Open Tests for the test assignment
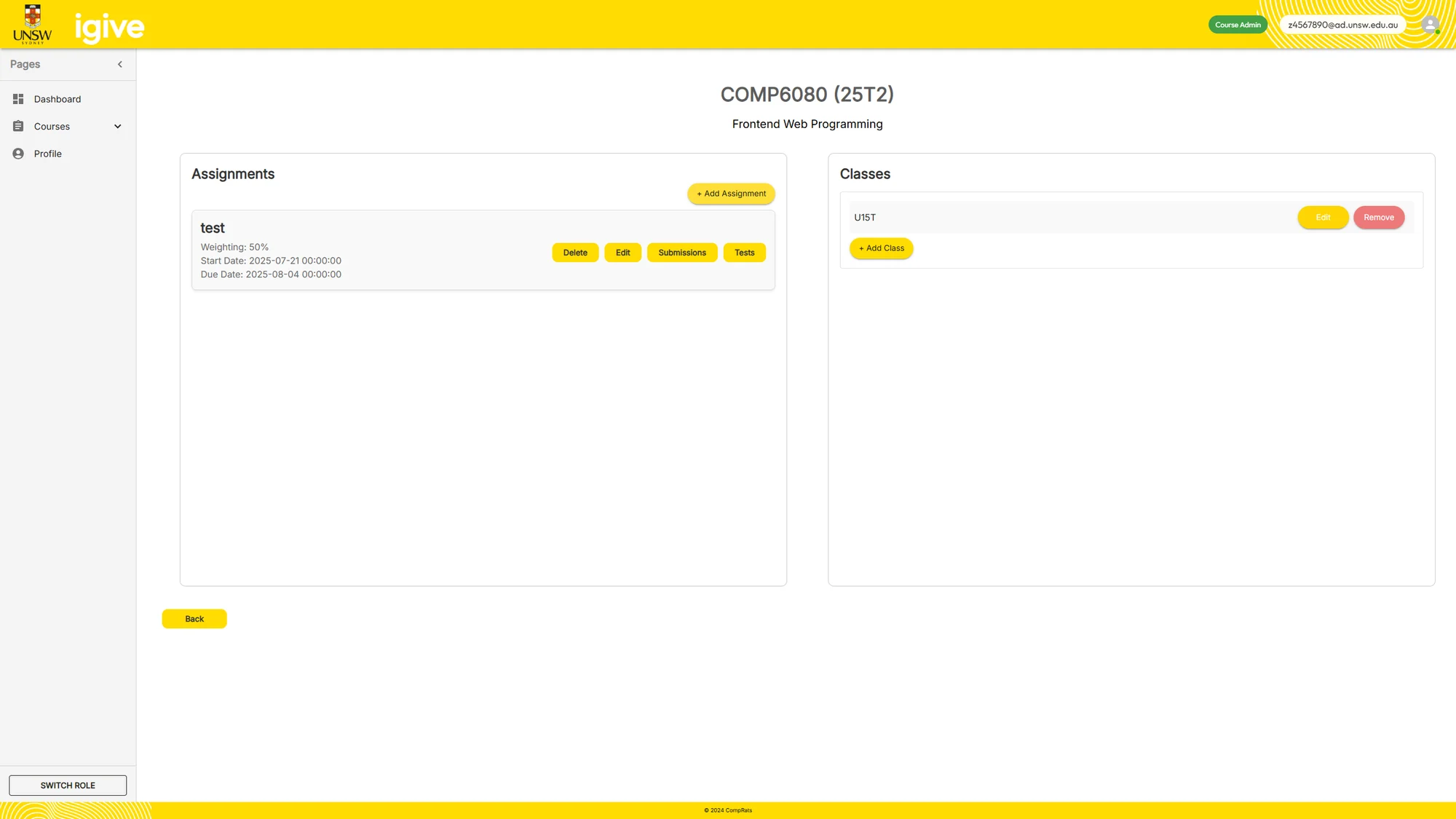The height and width of the screenshot is (819, 1456). point(744,253)
